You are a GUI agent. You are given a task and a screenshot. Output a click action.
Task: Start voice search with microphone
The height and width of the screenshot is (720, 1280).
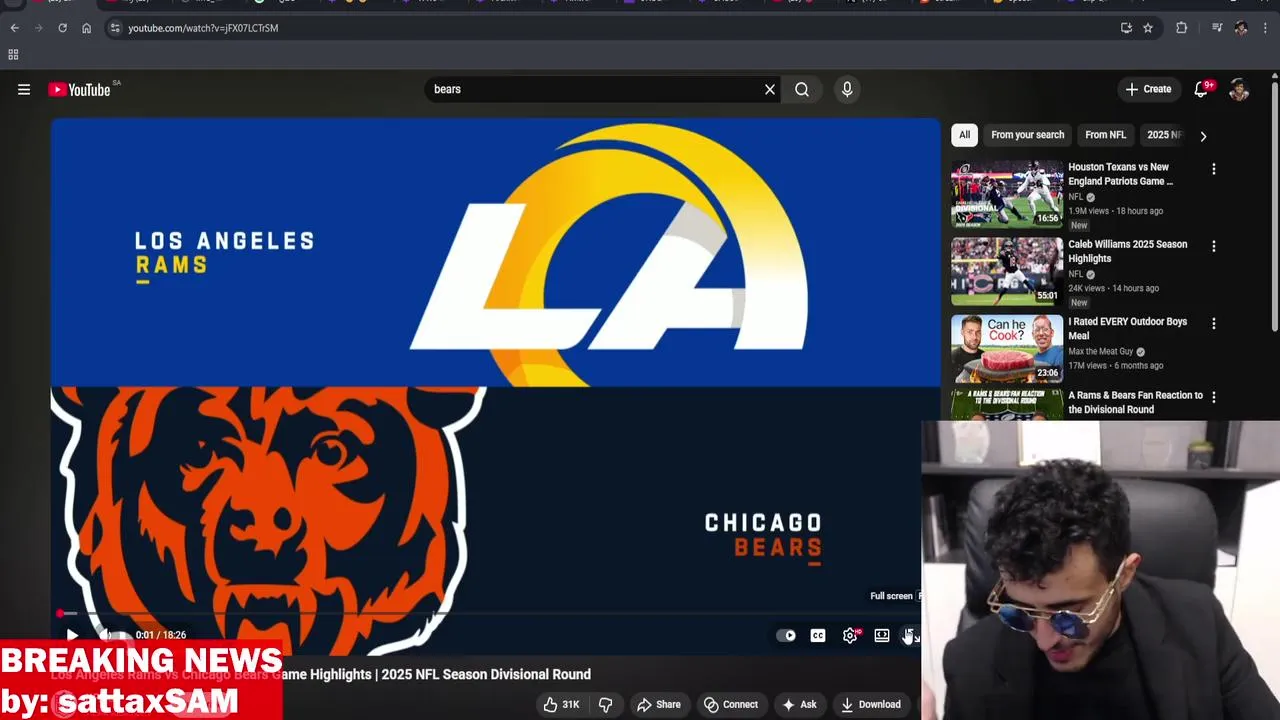[x=847, y=89]
